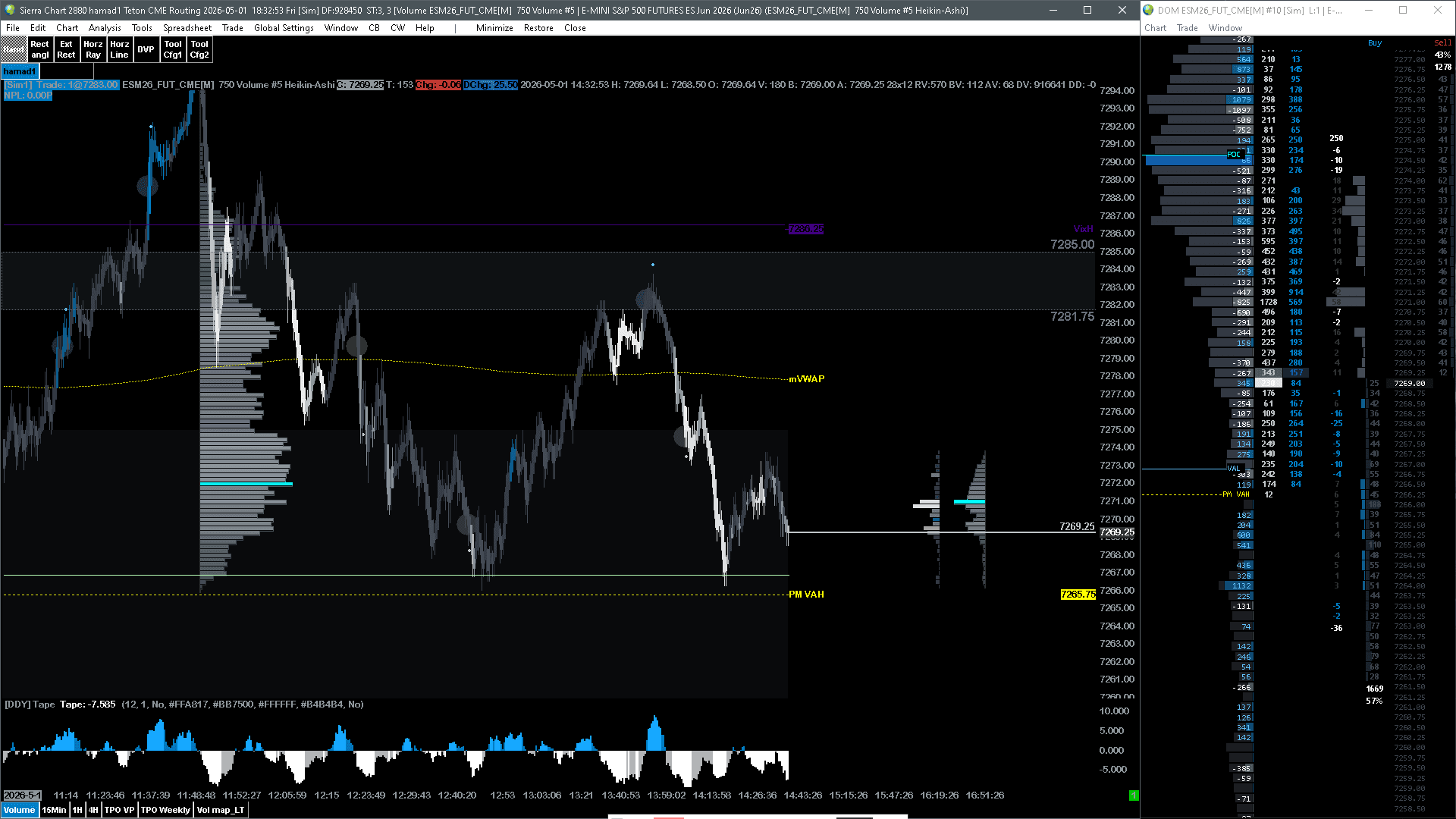The height and width of the screenshot is (819, 1456).
Task: Click the VAL marker in DOM profile
Action: [x=1233, y=469]
